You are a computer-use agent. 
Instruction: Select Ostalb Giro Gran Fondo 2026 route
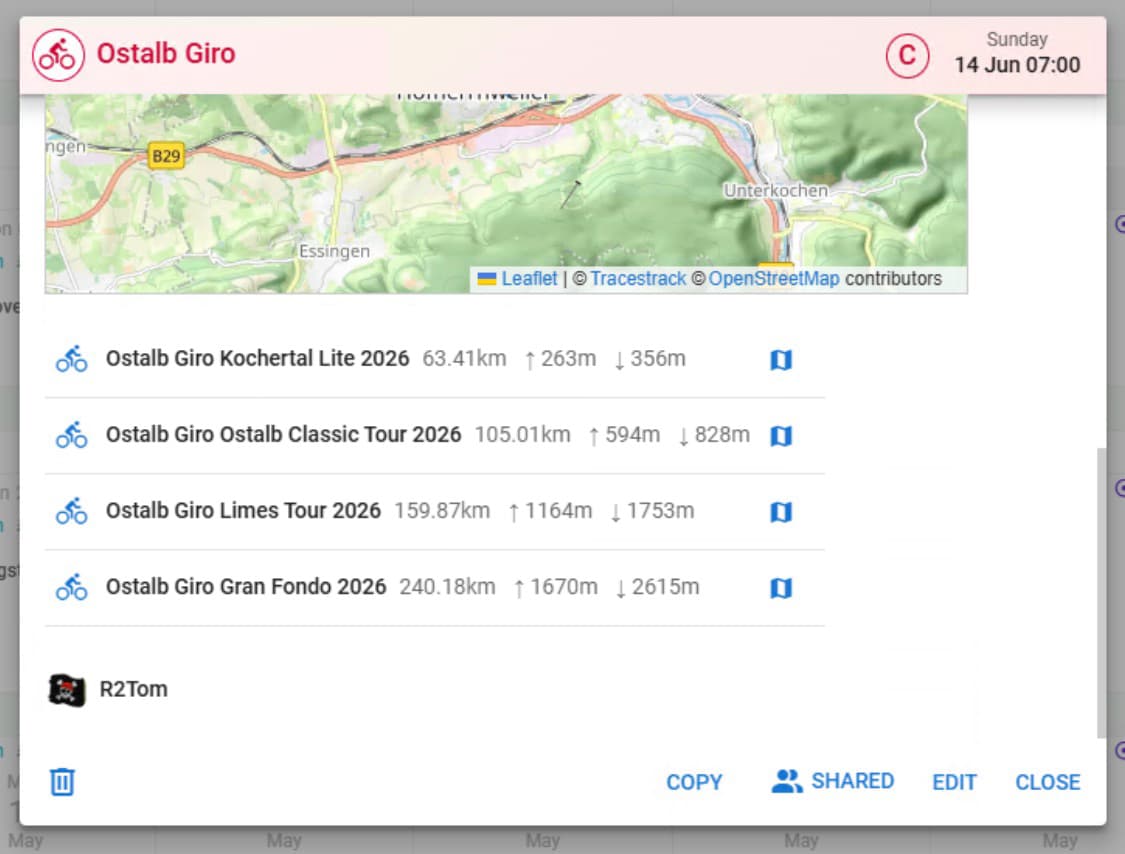pos(246,587)
